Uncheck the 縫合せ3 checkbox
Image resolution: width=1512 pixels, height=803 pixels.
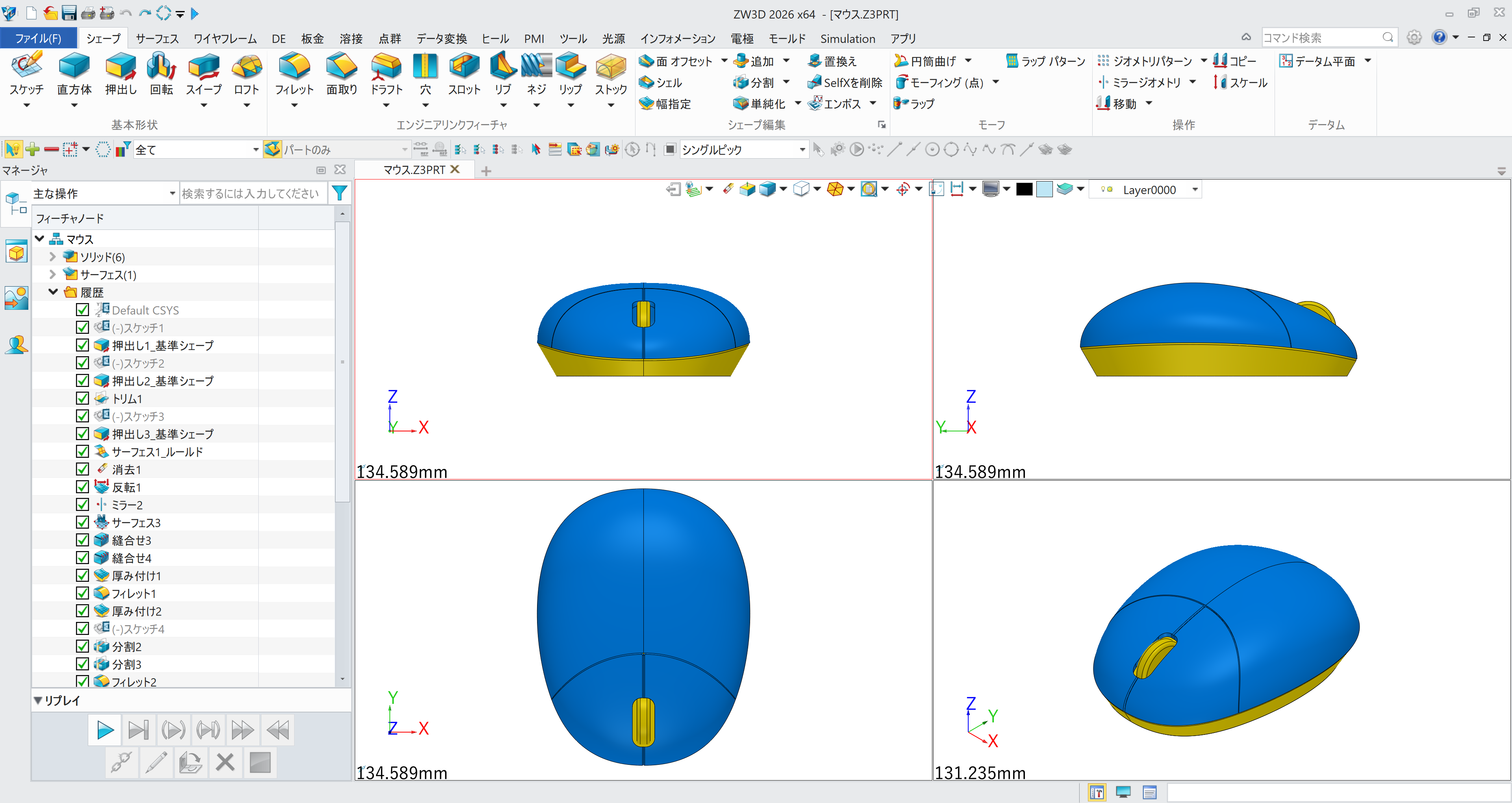click(83, 540)
